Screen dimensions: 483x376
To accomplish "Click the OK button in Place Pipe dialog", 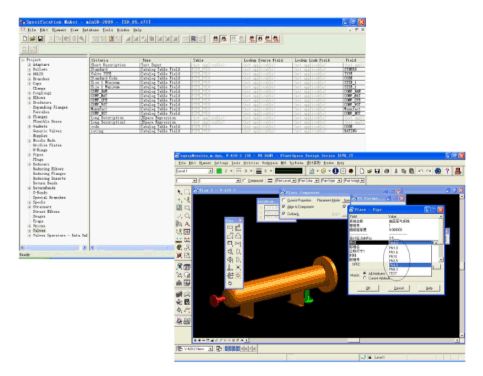I will 368,288.
